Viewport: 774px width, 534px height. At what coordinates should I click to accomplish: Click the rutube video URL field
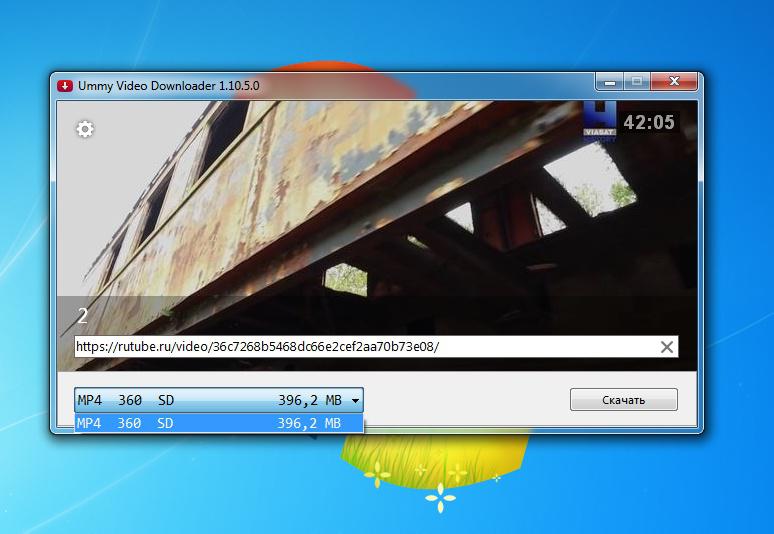(376, 346)
